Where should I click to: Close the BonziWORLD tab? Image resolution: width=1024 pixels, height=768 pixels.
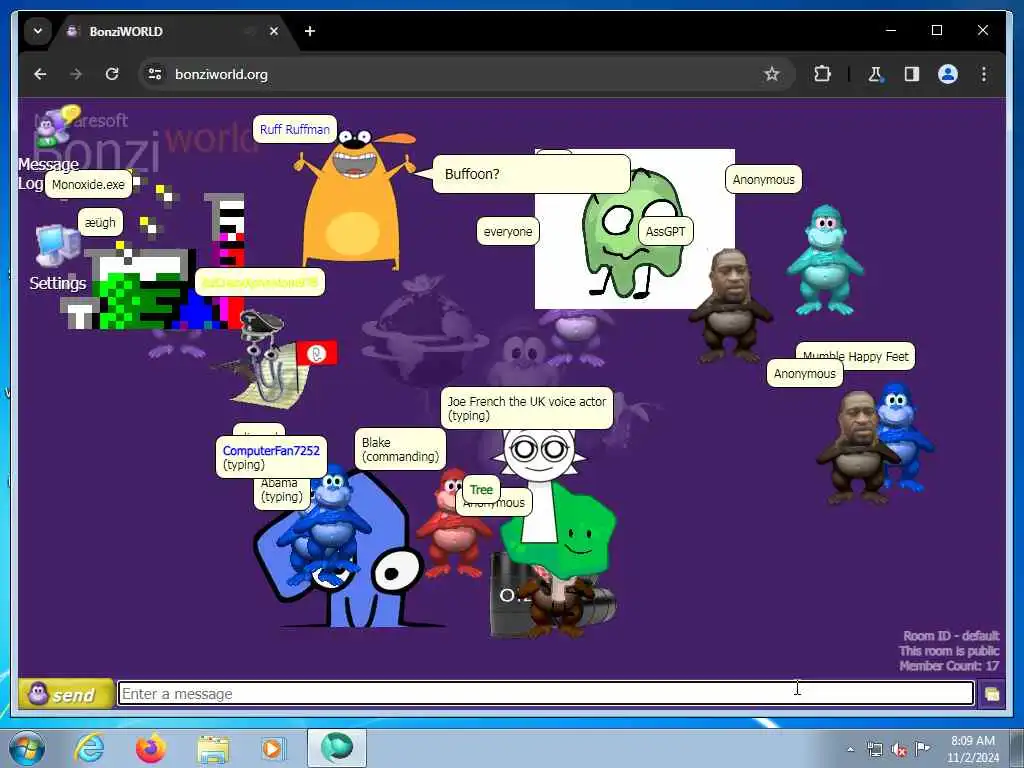(x=274, y=31)
